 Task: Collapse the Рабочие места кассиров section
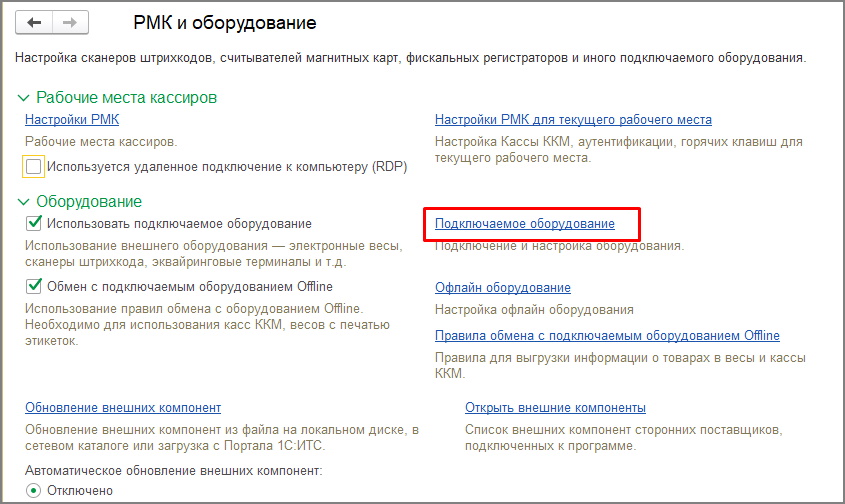coord(23,98)
